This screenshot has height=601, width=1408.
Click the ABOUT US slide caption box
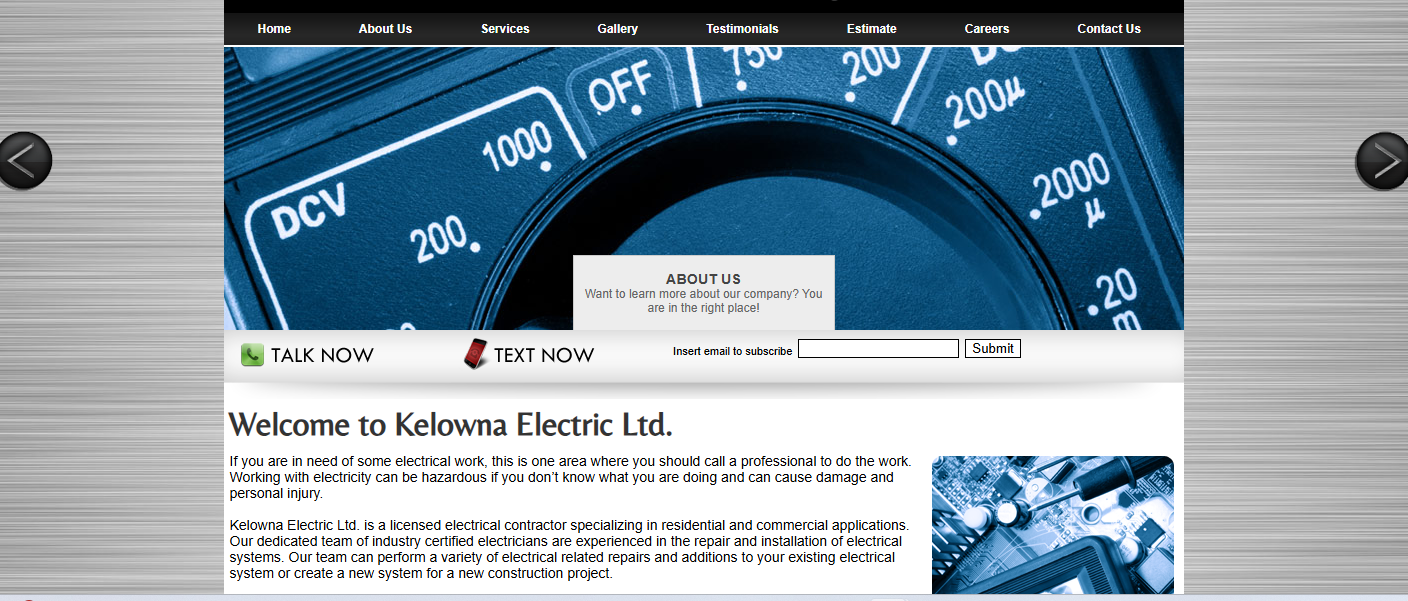tap(703, 292)
